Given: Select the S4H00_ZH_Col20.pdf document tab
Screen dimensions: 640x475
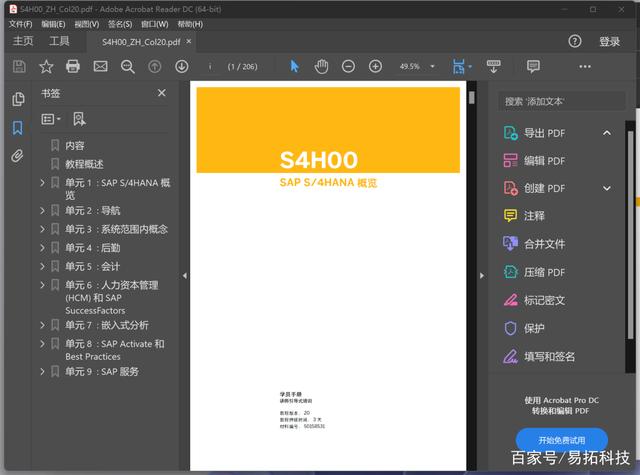Looking at the screenshot, I should [141, 42].
